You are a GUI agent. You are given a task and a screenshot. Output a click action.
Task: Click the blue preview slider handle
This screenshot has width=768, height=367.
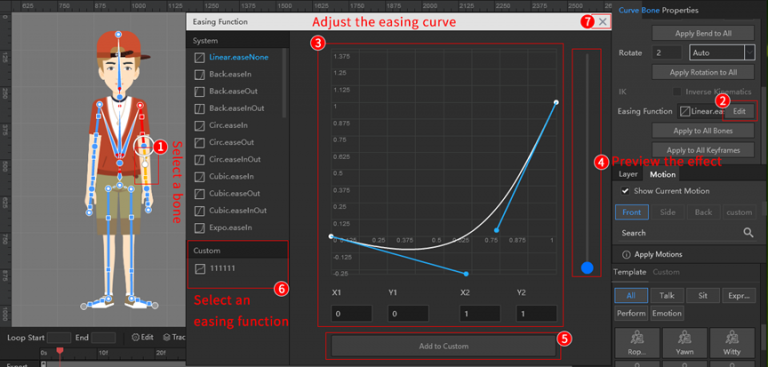pyautogui.click(x=587, y=268)
